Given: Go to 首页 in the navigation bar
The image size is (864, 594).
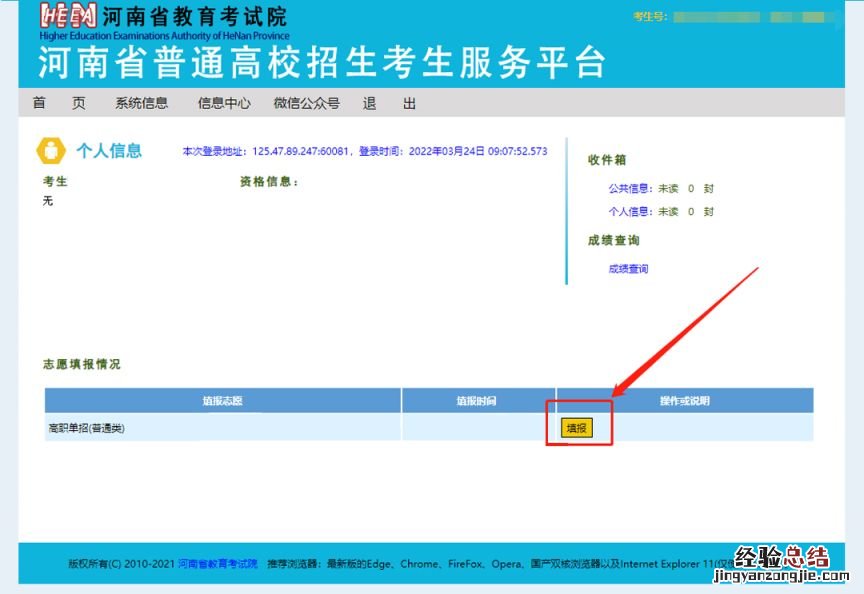Looking at the screenshot, I should 59,103.
